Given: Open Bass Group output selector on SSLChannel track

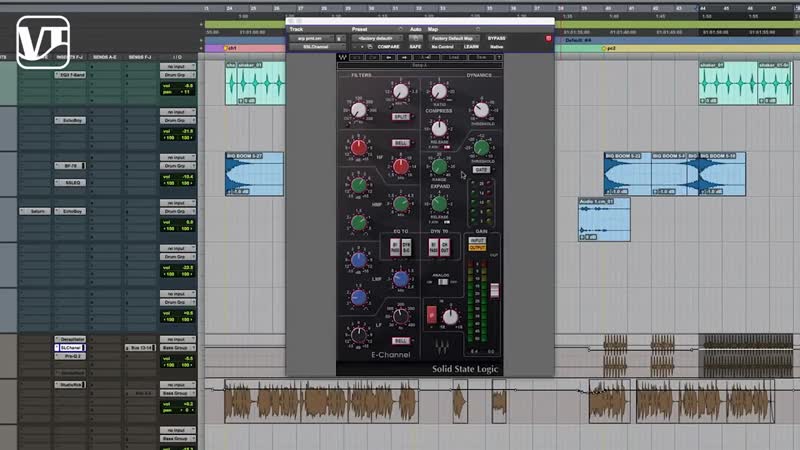Looking at the screenshot, I should pyautogui.click(x=178, y=347).
